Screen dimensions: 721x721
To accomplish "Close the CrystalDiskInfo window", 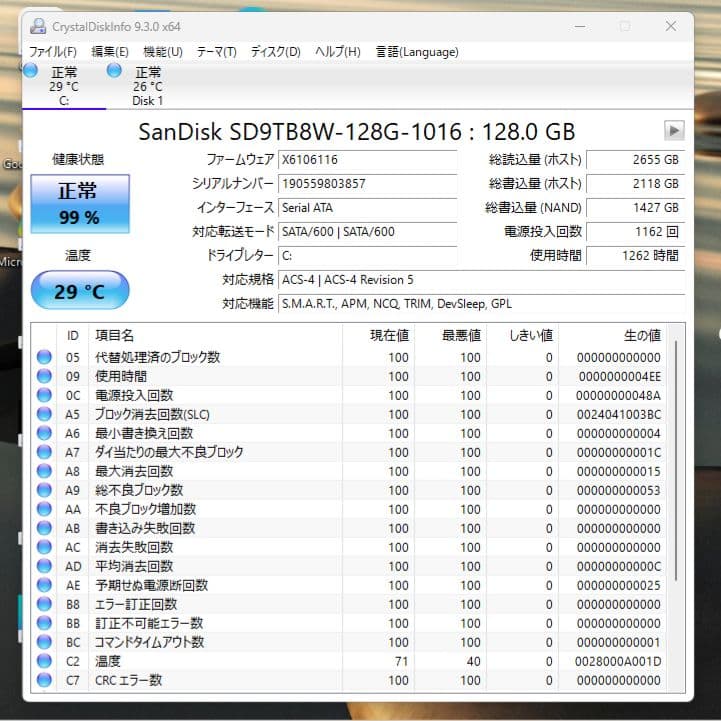I will point(671,26).
